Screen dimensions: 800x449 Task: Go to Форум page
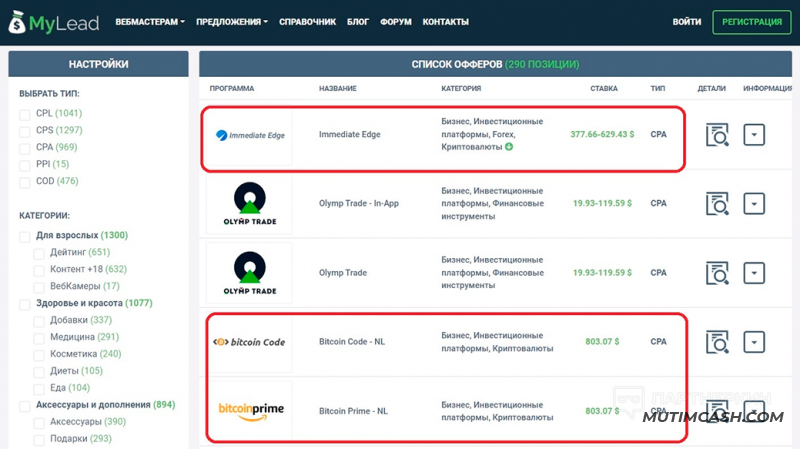pos(395,22)
